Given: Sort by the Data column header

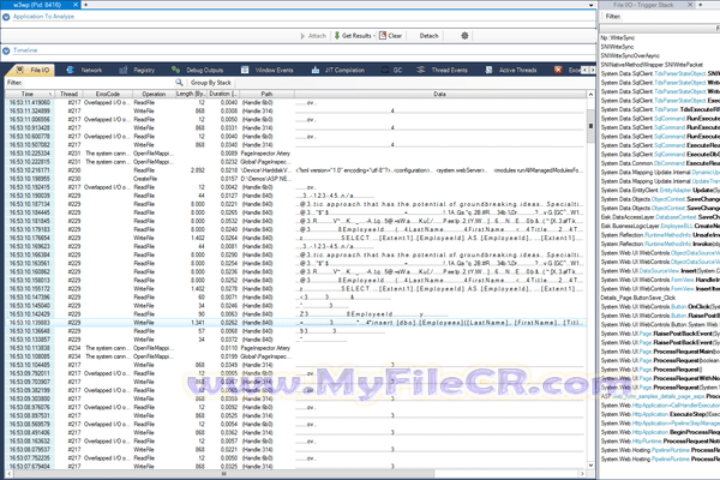Looking at the screenshot, I should 439,94.
